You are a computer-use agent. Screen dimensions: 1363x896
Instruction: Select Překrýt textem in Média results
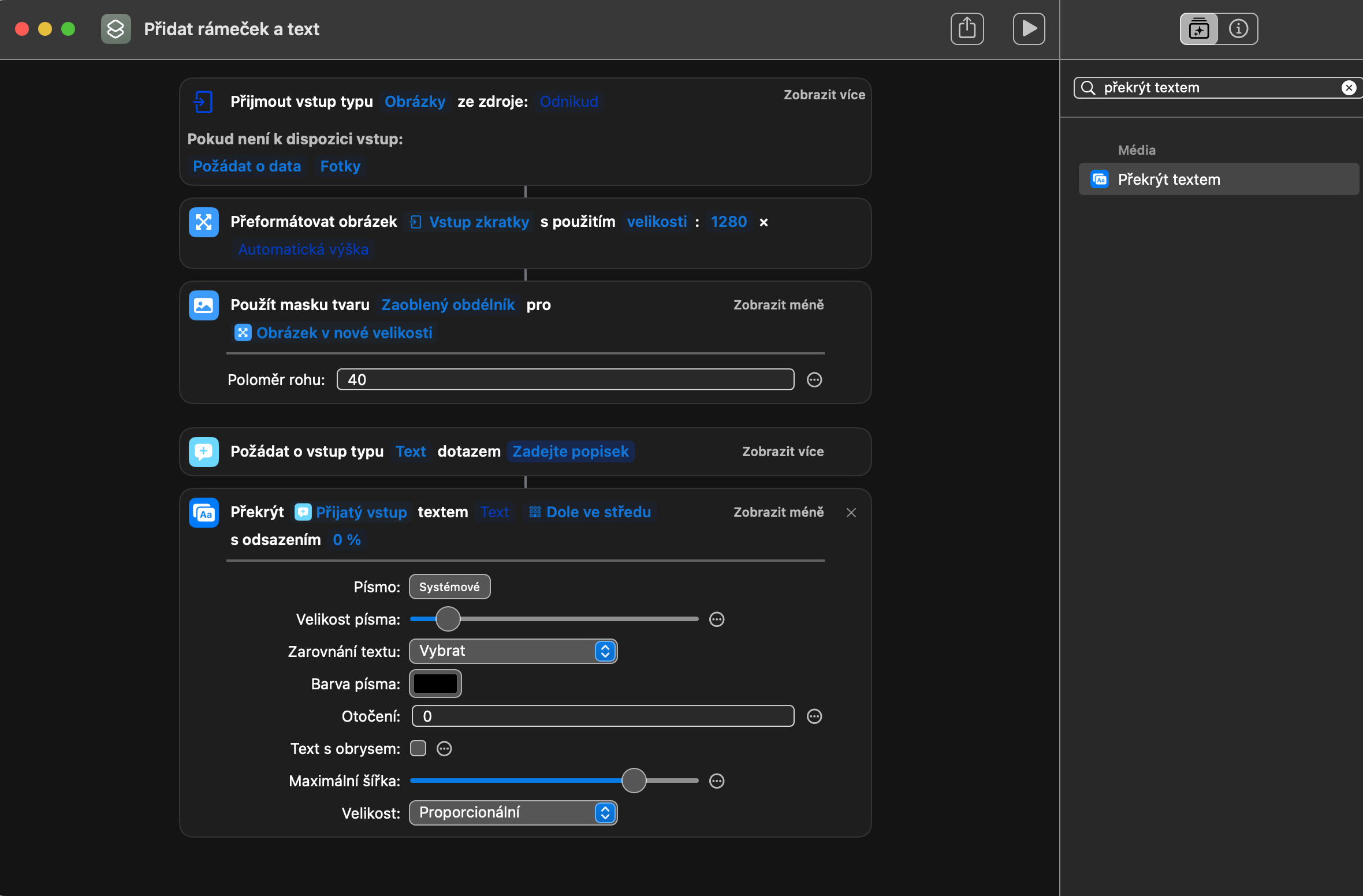1168,180
